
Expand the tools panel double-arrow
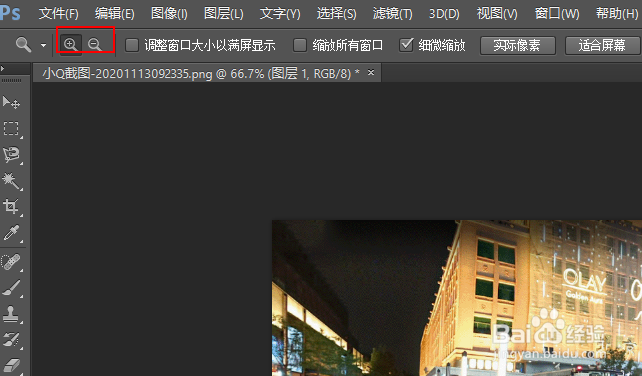[x=2, y=68]
